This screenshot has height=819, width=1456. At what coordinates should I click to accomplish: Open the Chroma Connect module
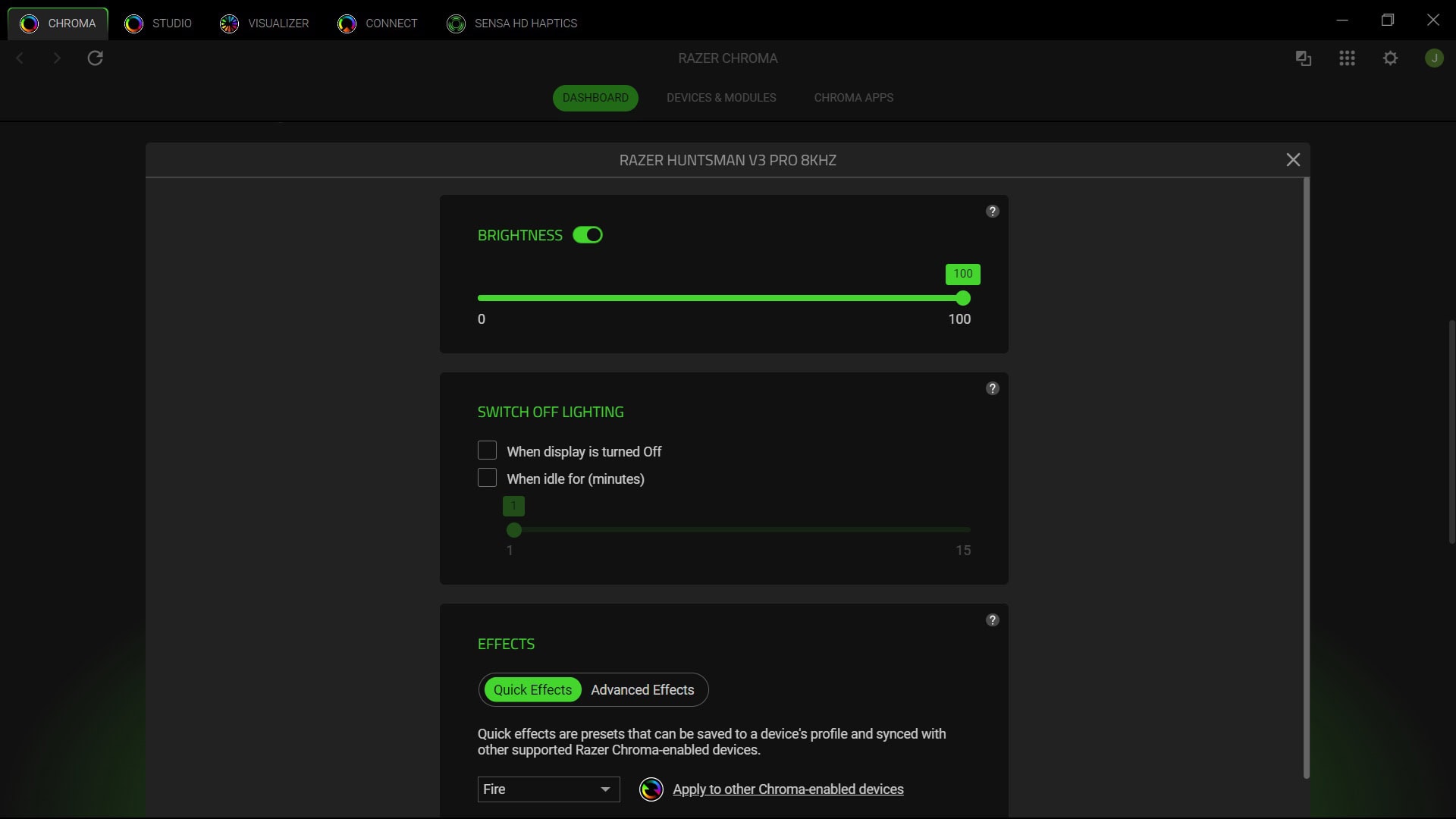[377, 23]
